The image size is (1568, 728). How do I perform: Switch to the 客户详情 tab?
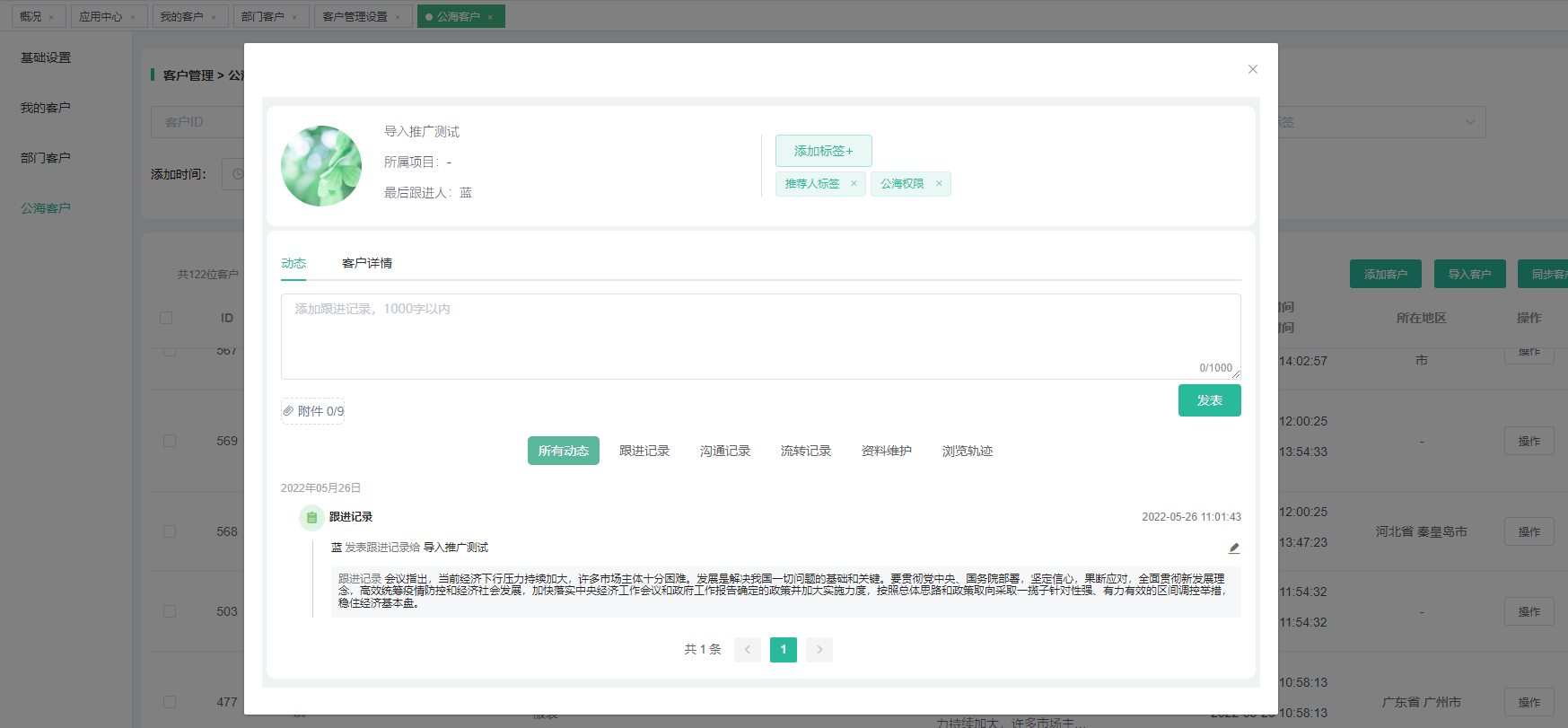point(366,263)
